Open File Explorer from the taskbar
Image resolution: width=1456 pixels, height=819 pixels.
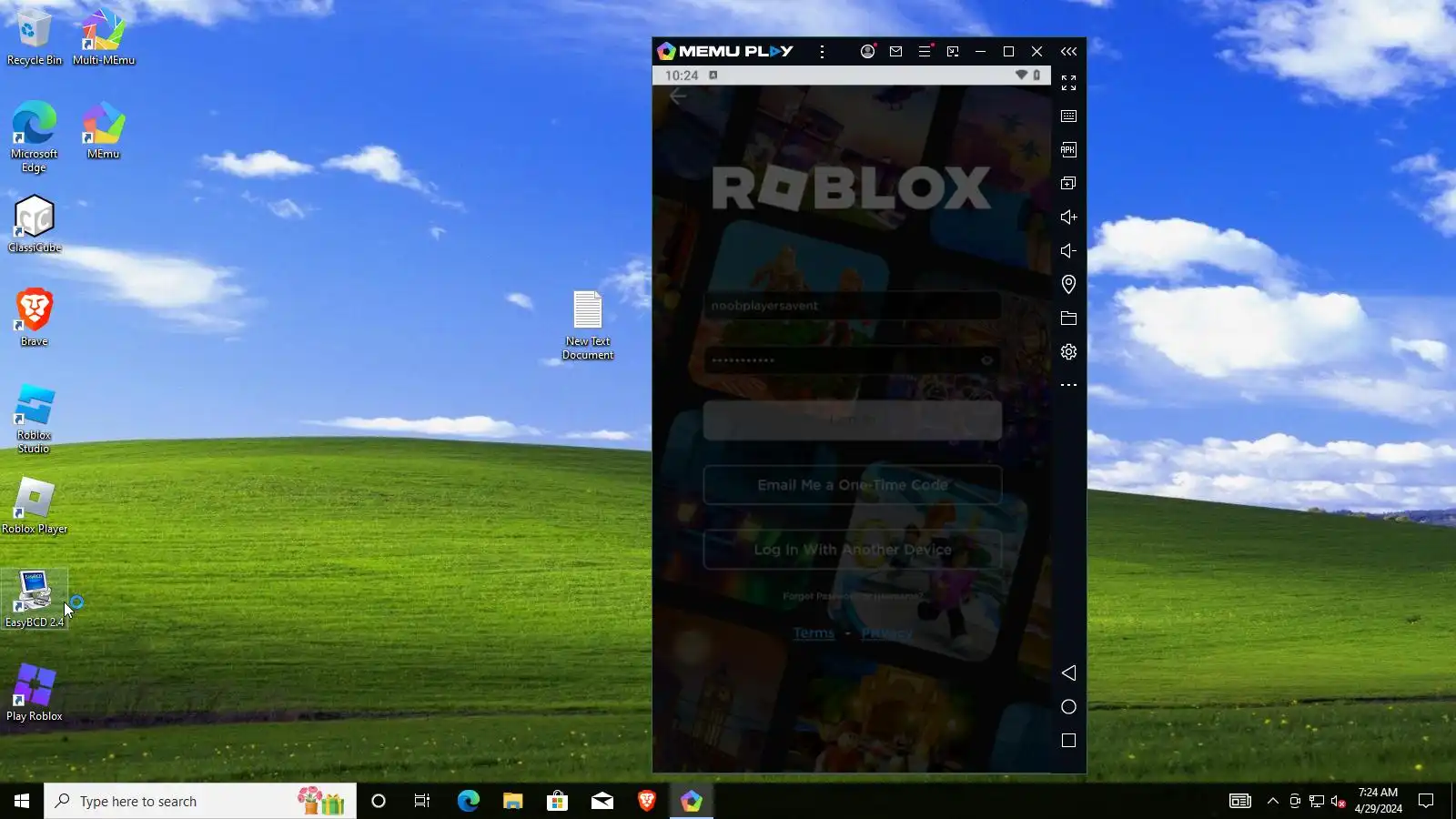(513, 801)
